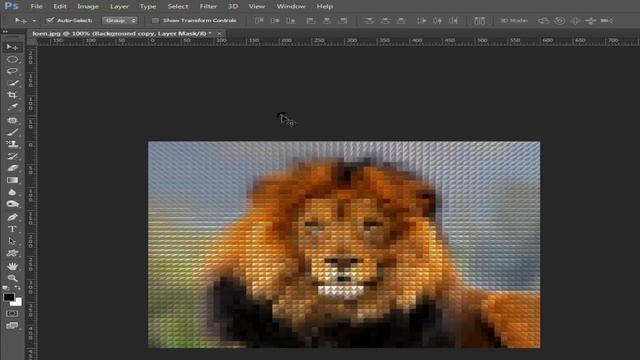Select the Horizontal Type tool
The image size is (640, 360).
click(x=12, y=229)
